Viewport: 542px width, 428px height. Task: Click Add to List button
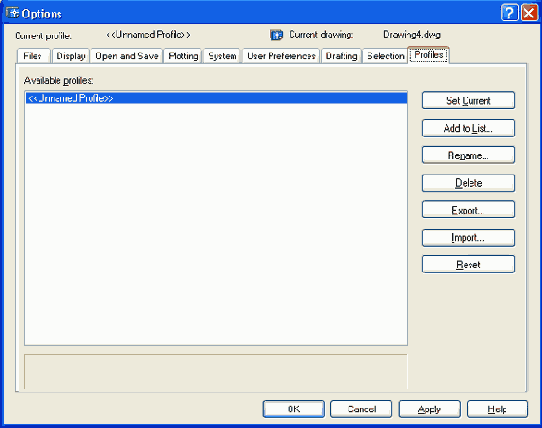click(468, 128)
